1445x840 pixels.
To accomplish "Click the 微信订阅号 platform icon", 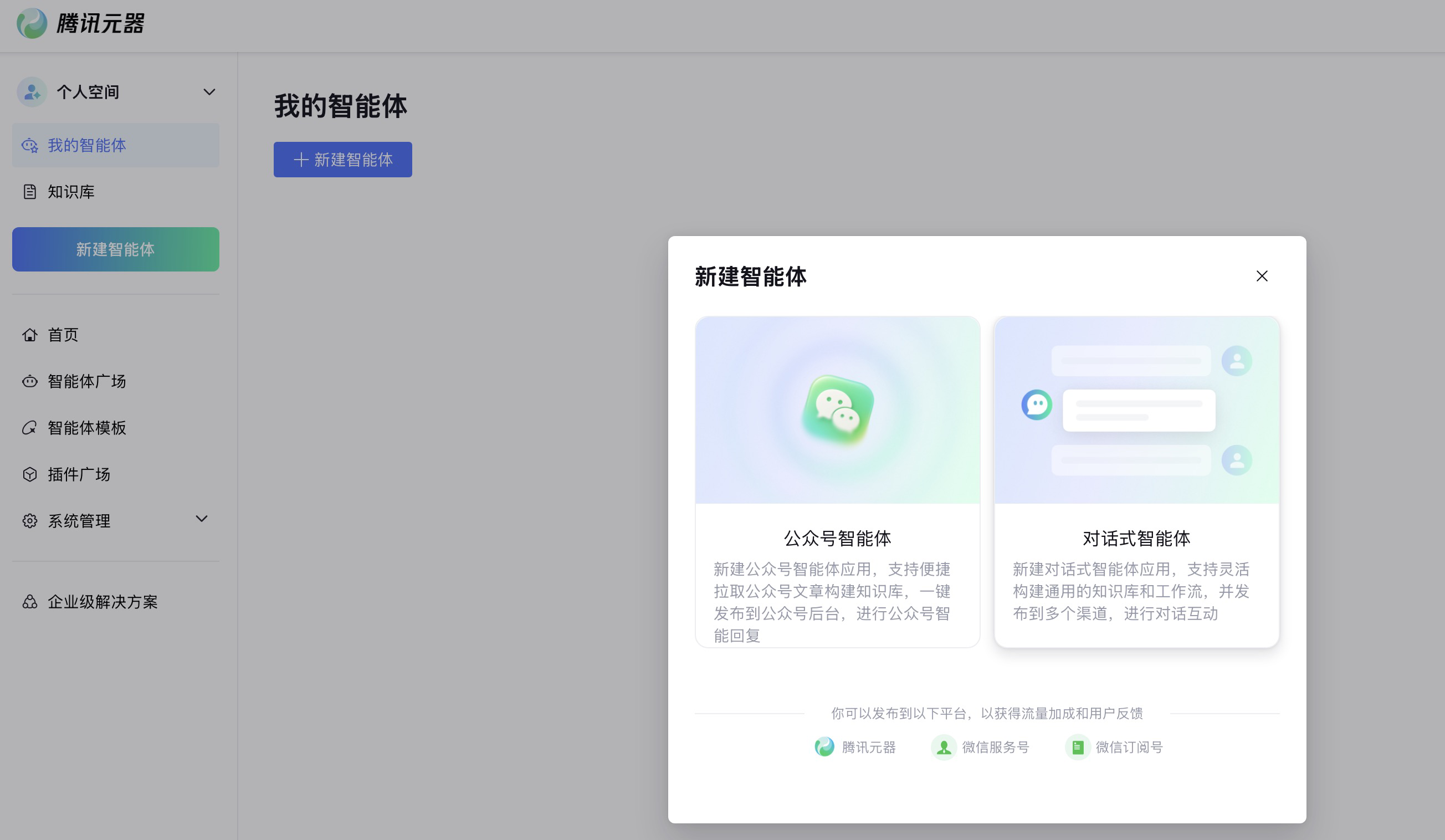I will 1078,747.
